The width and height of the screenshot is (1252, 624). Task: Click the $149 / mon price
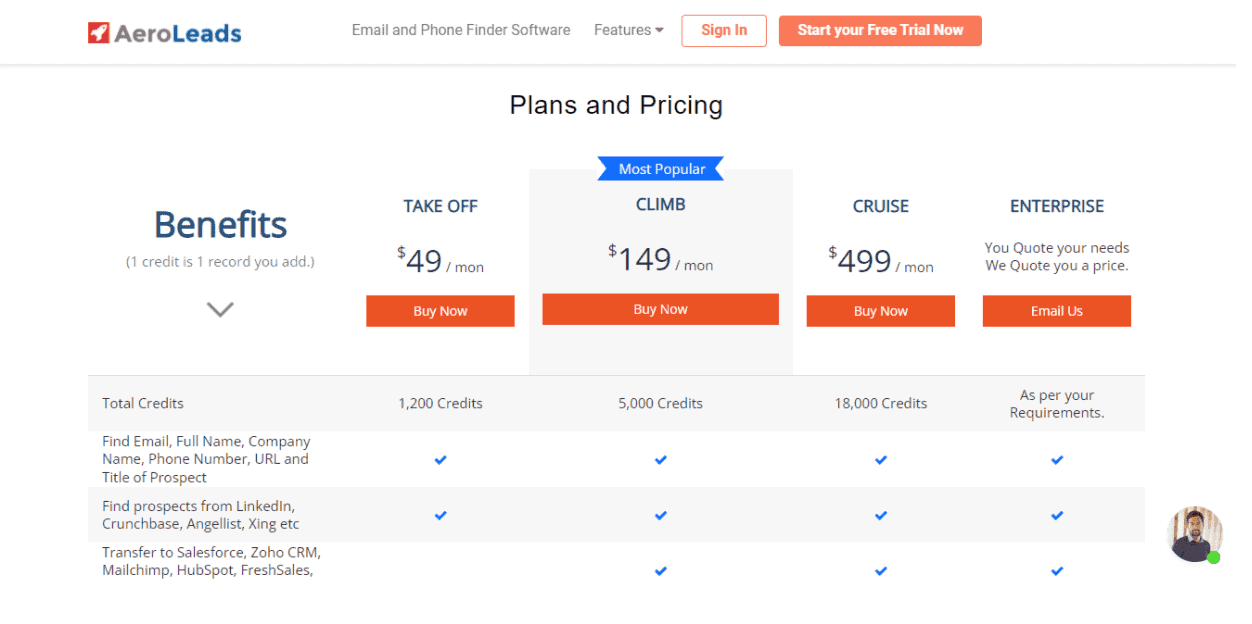point(660,259)
